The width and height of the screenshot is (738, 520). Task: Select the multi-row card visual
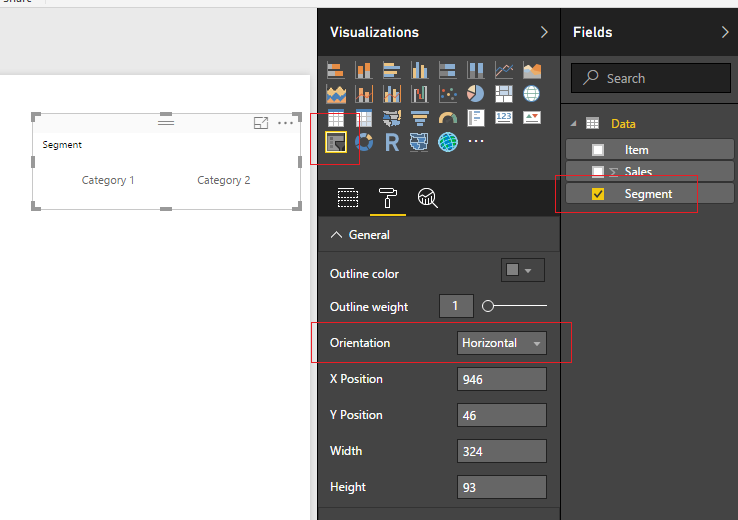[x=475, y=118]
